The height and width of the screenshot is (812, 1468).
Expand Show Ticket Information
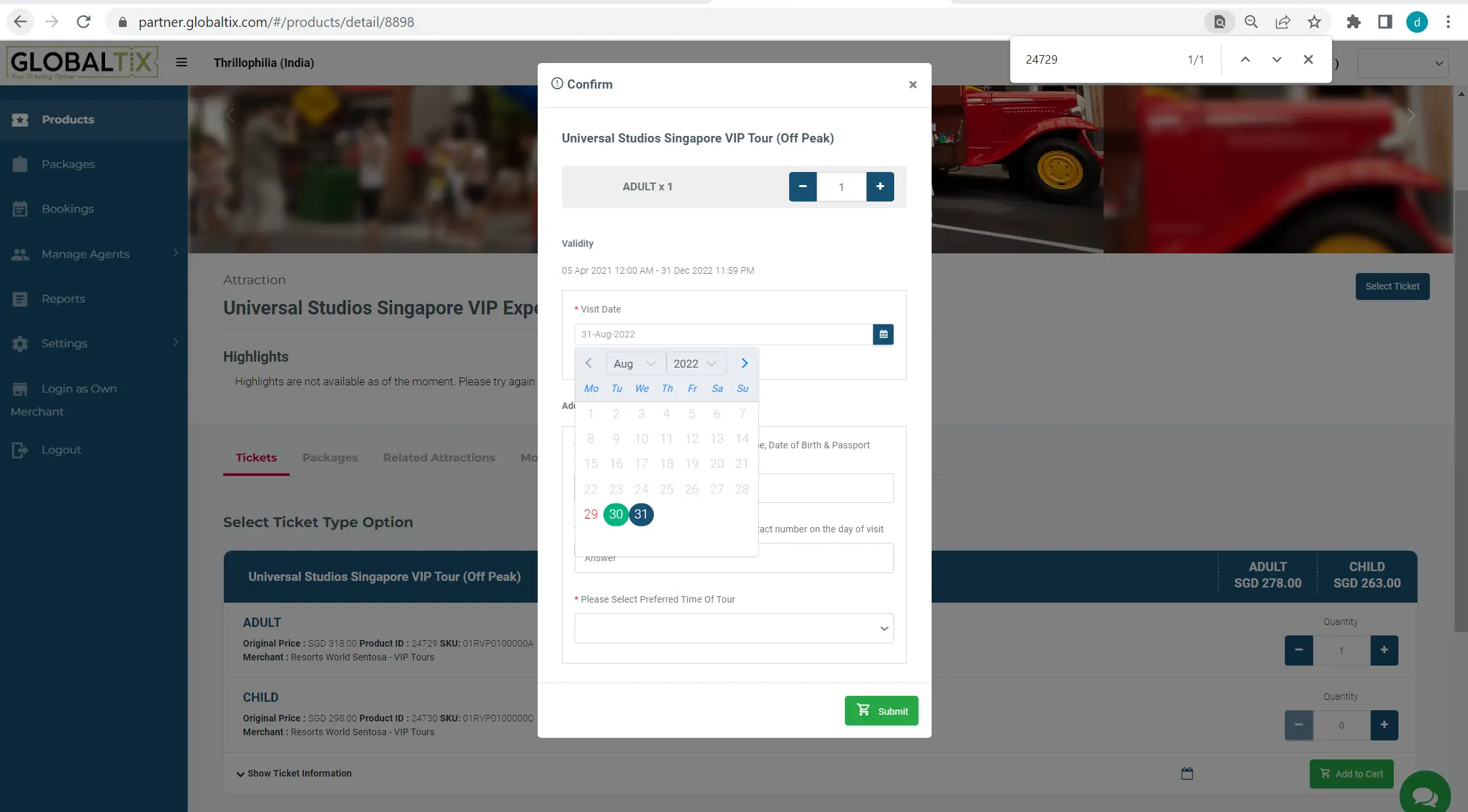(293, 773)
